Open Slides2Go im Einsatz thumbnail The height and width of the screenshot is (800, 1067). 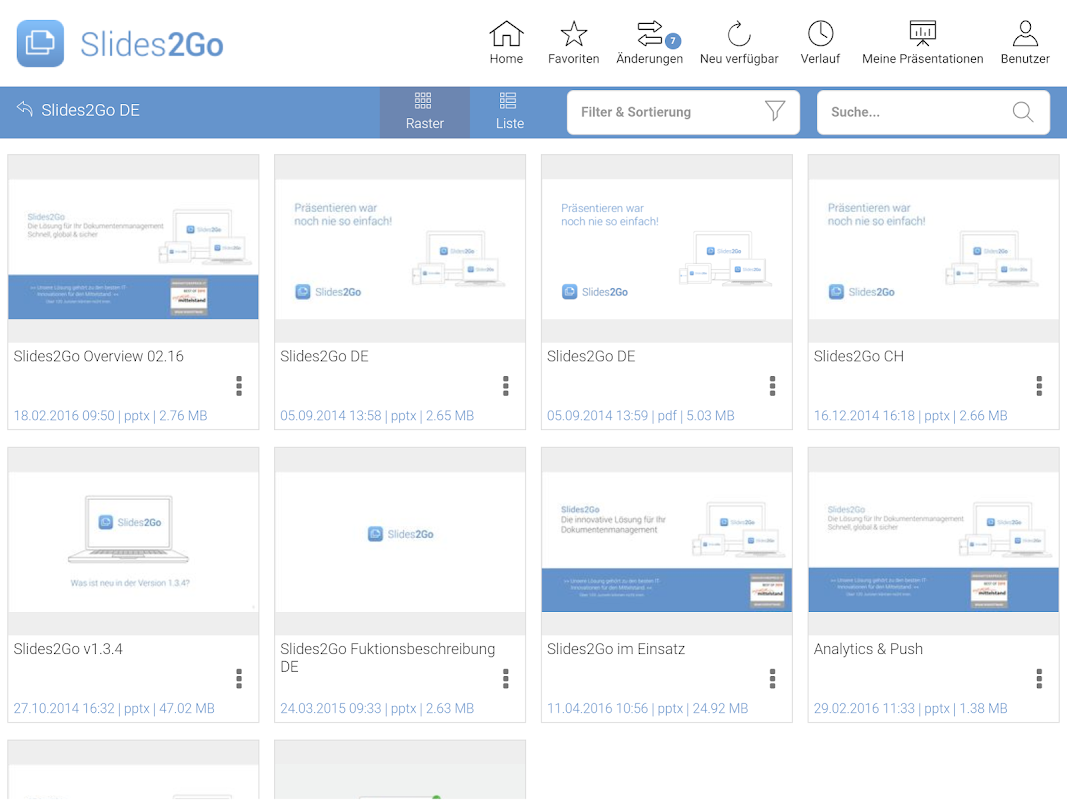667,541
